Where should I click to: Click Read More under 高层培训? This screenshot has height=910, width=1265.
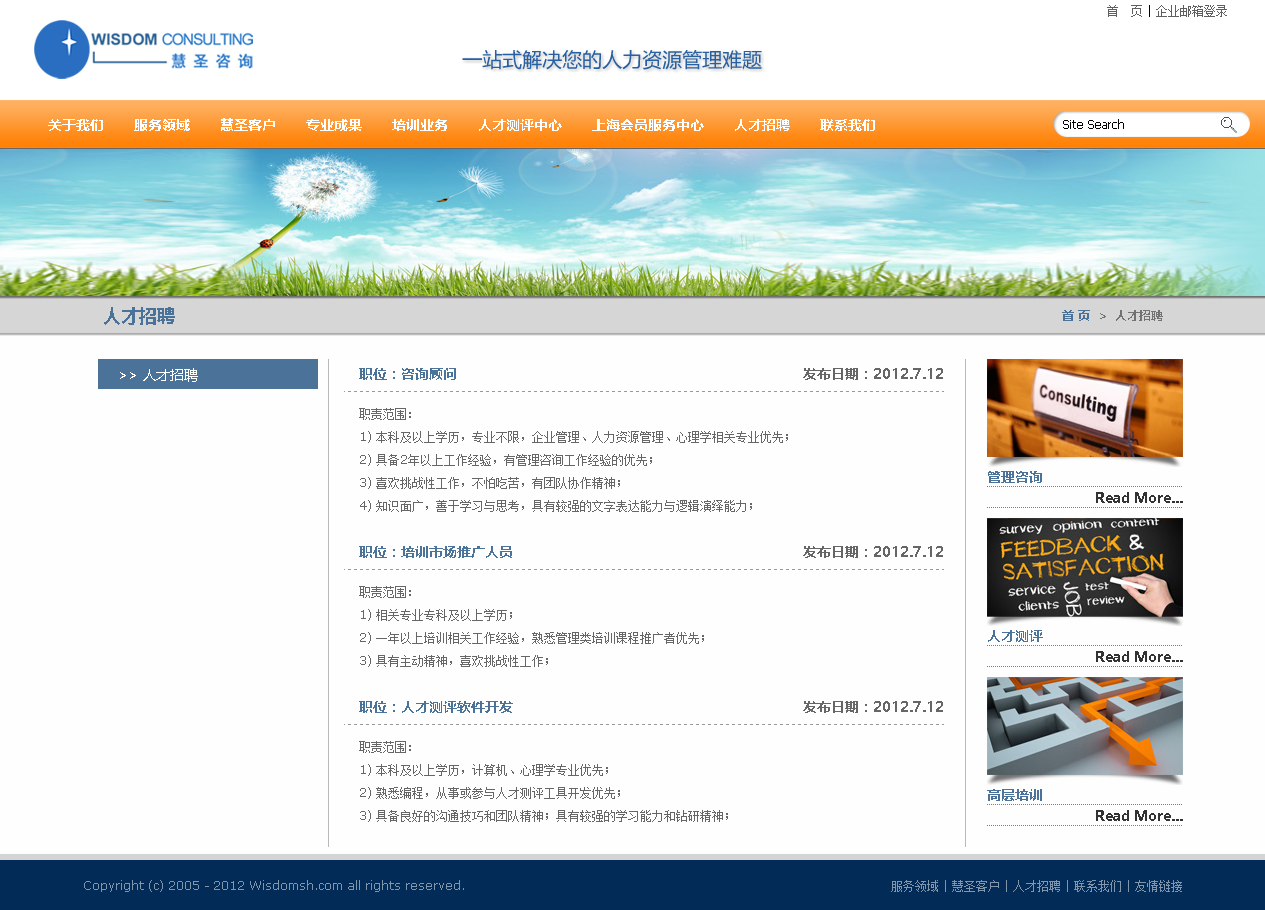tap(1138, 816)
